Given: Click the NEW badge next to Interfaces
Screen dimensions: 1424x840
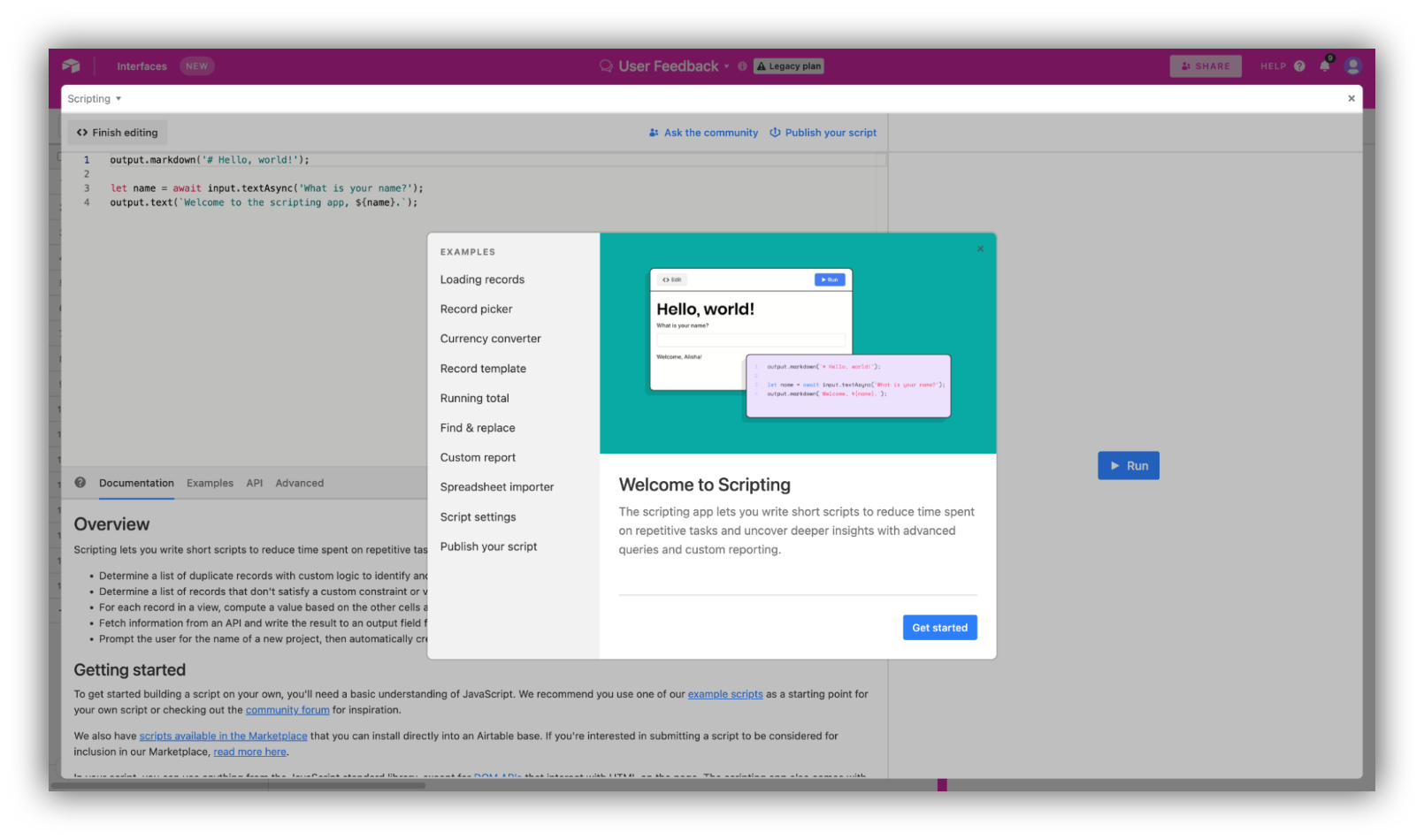Looking at the screenshot, I should (197, 66).
